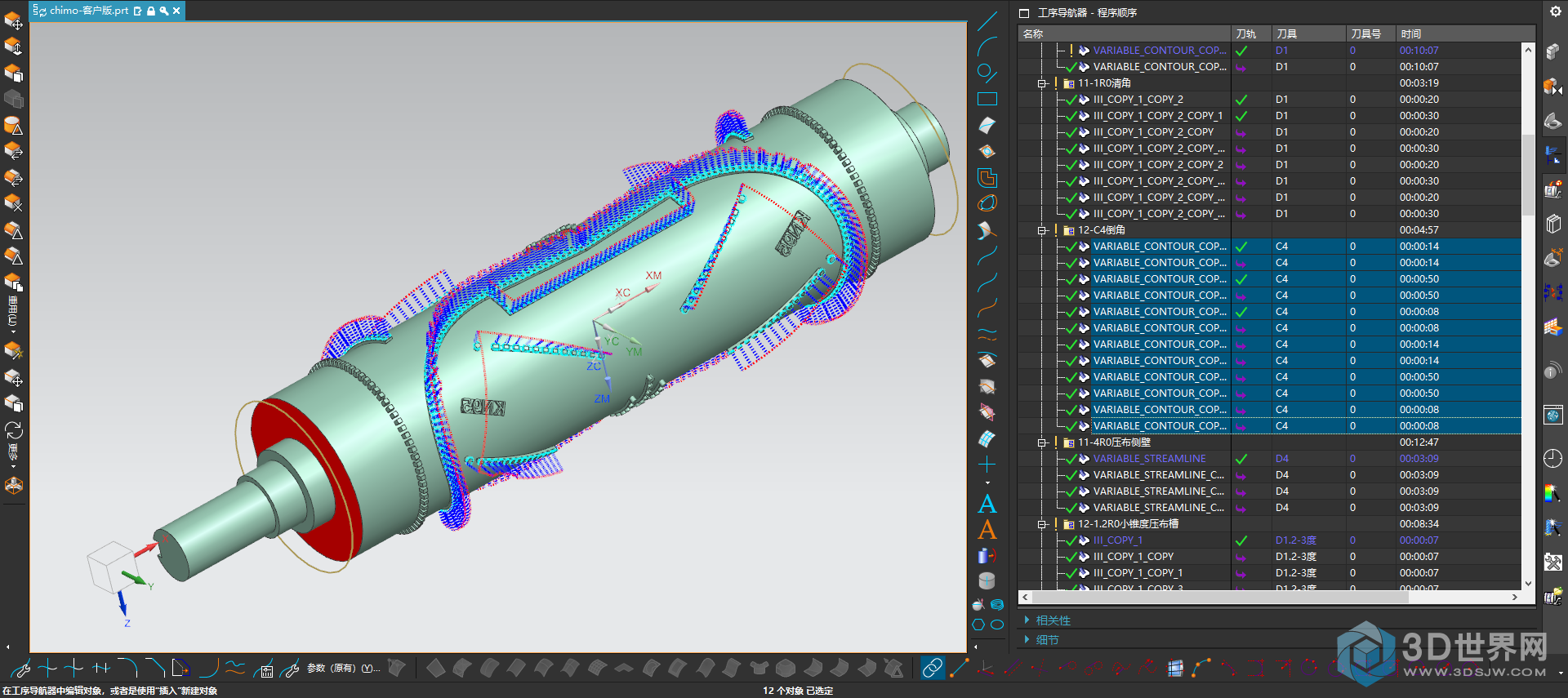The image size is (1568, 698).
Task: Select the VARIABLE_STREAMLINE operation in purple text
Action: [1150, 459]
